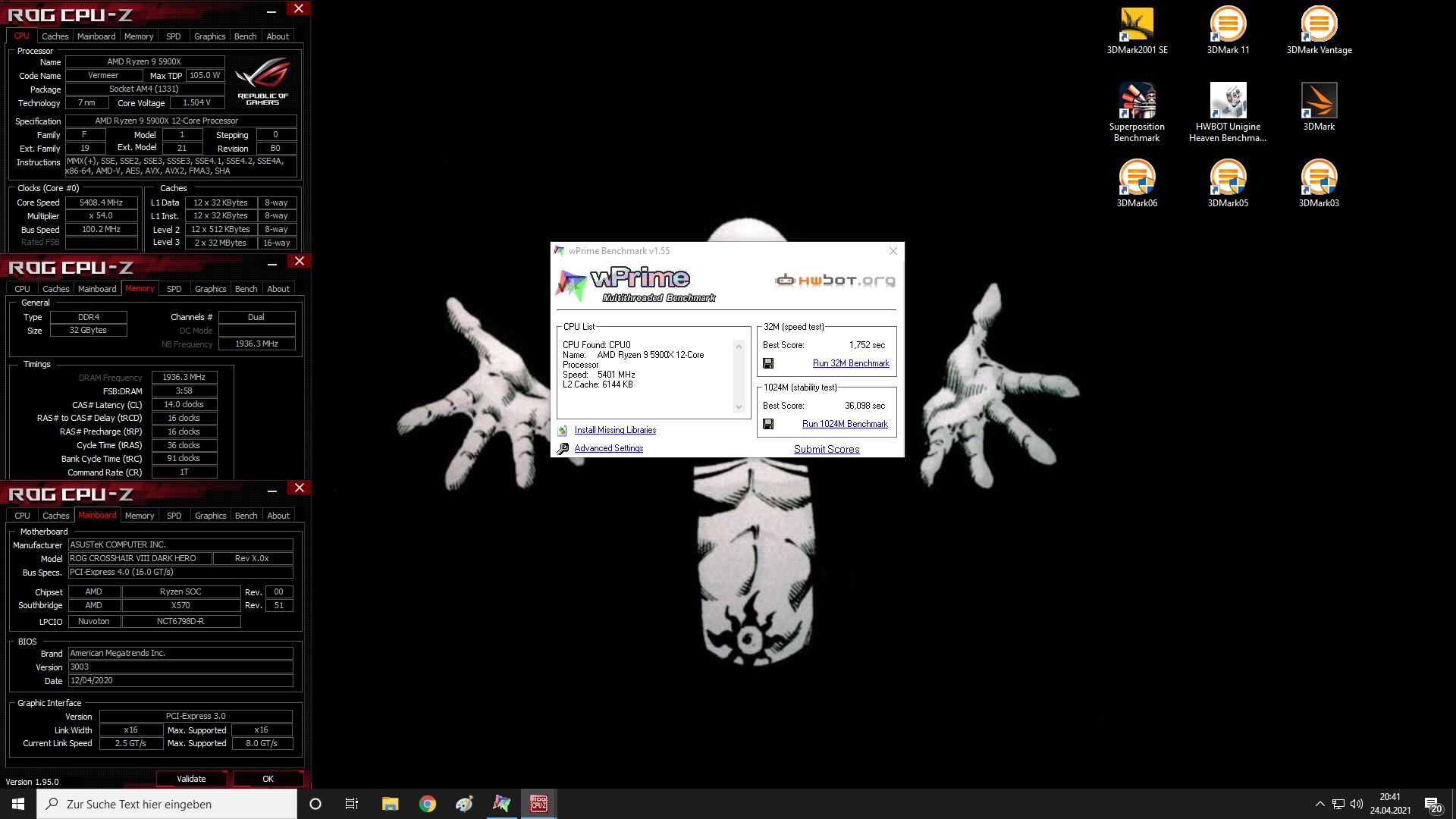
Task: Open Cortana from the taskbar
Action: pos(315,804)
